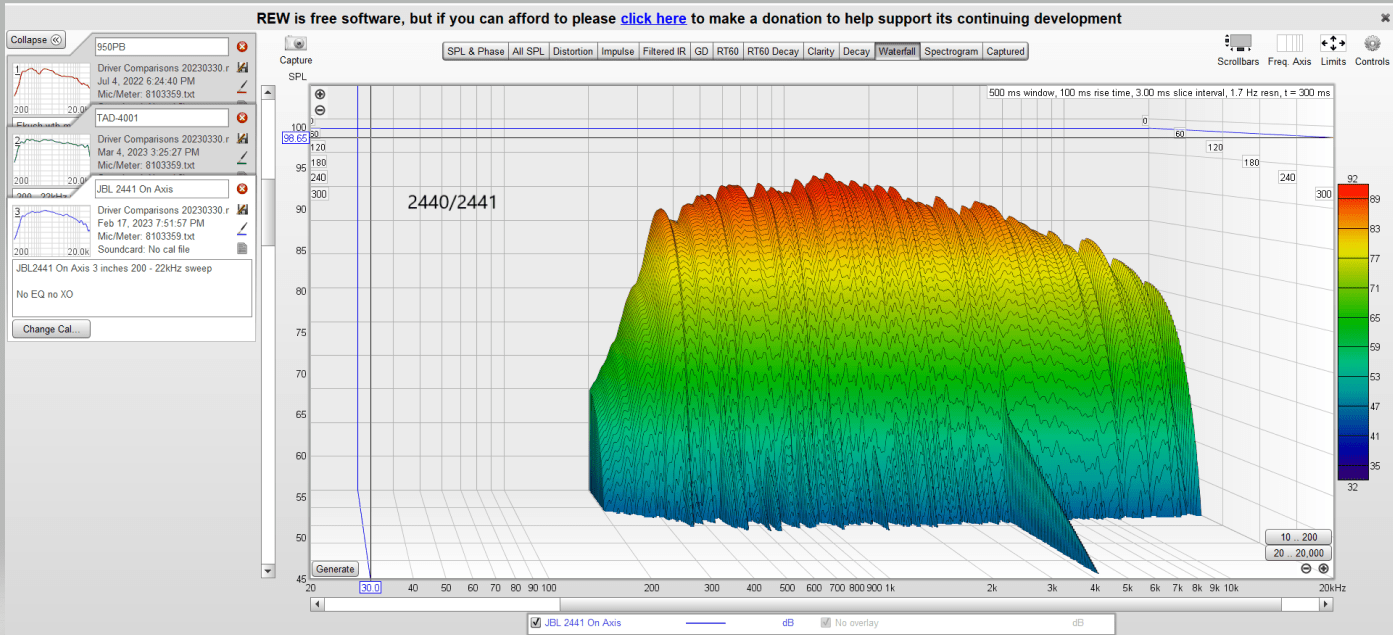Image resolution: width=1393 pixels, height=635 pixels.
Task: Open the Limits settings icon
Action: click(x=1333, y=43)
